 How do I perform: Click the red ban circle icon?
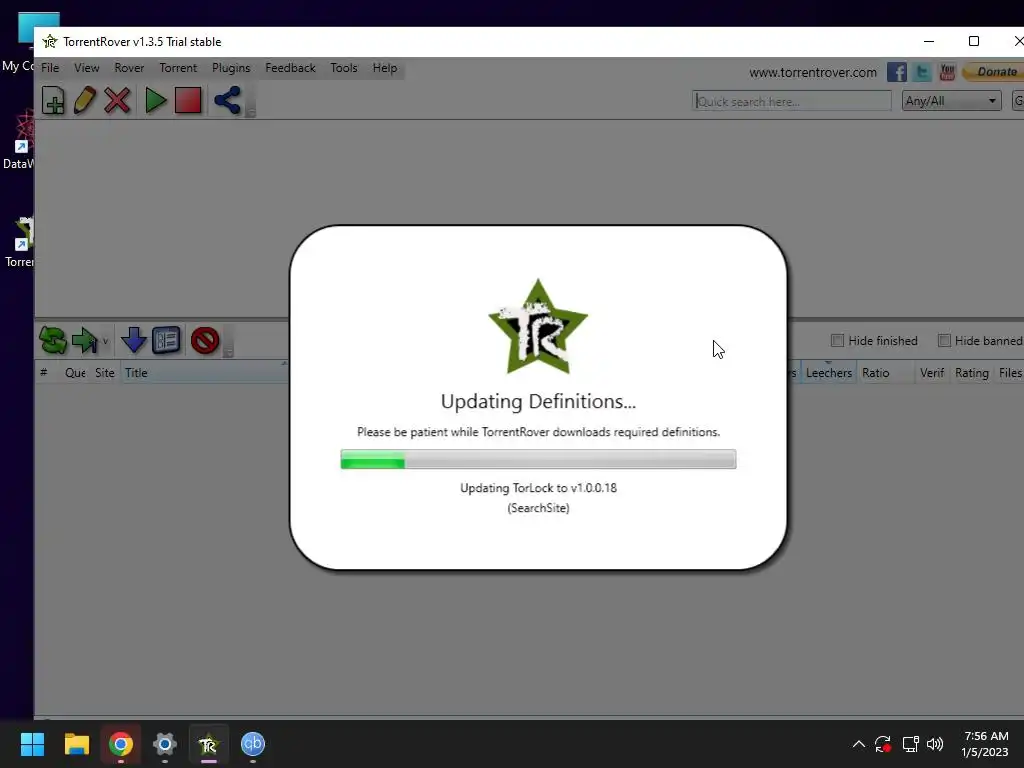click(205, 340)
